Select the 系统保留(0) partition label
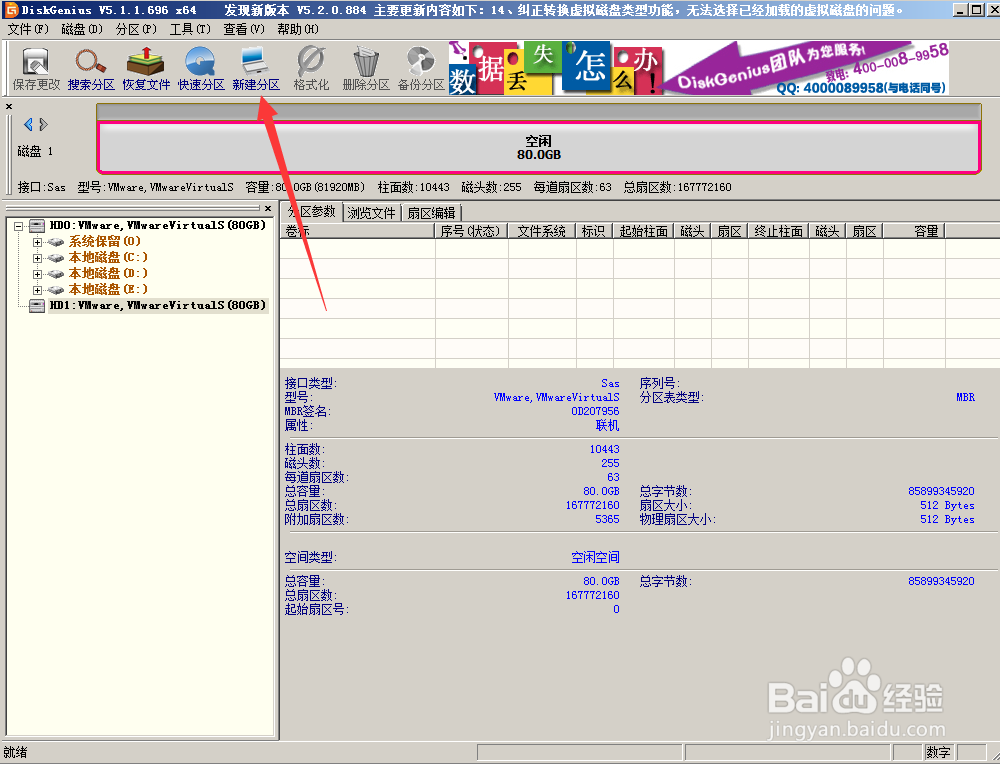Screen dimensions: 1000x764 pyautogui.click(x=105, y=241)
